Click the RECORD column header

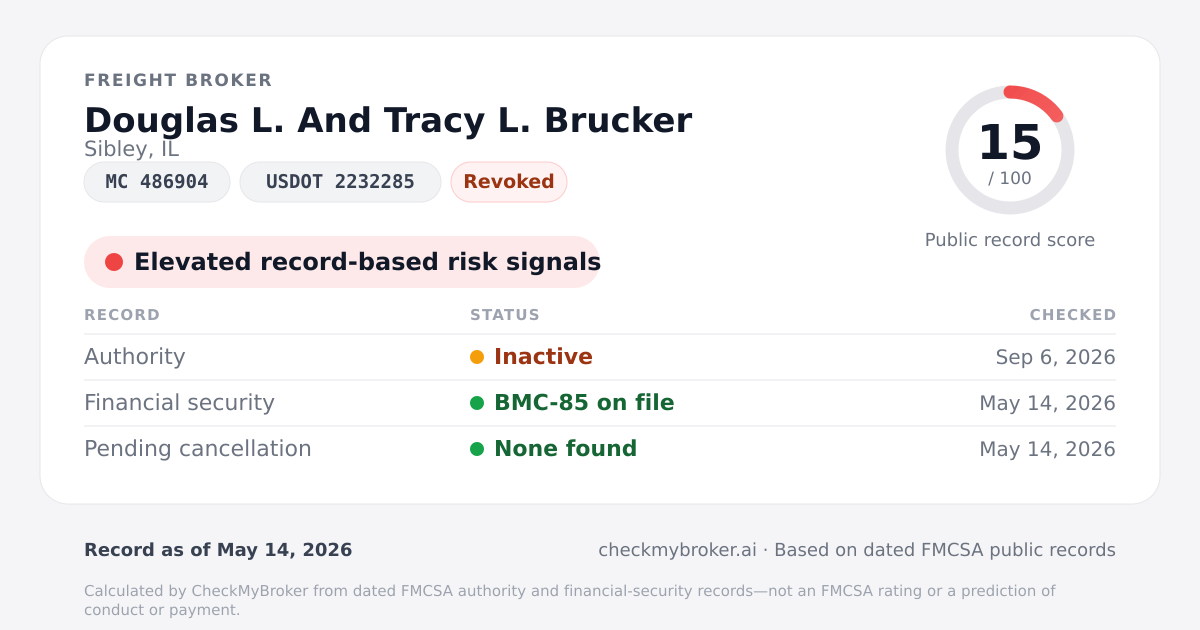(x=122, y=315)
